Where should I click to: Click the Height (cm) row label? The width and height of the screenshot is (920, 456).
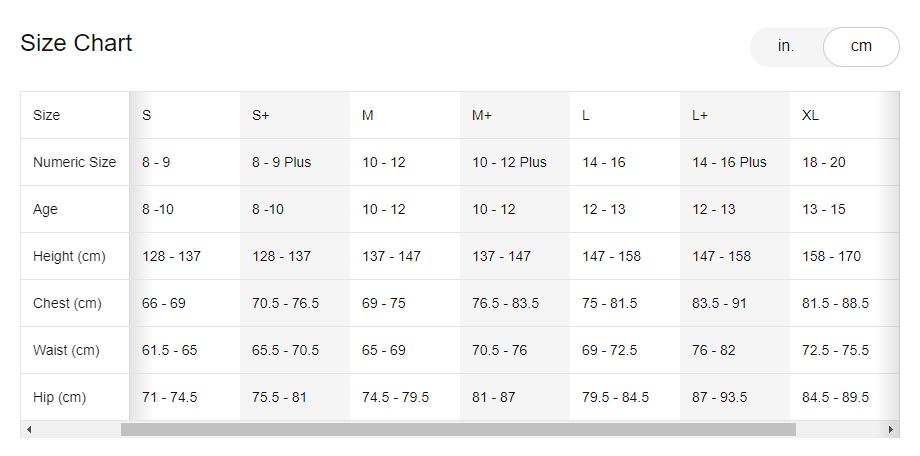pos(75,256)
